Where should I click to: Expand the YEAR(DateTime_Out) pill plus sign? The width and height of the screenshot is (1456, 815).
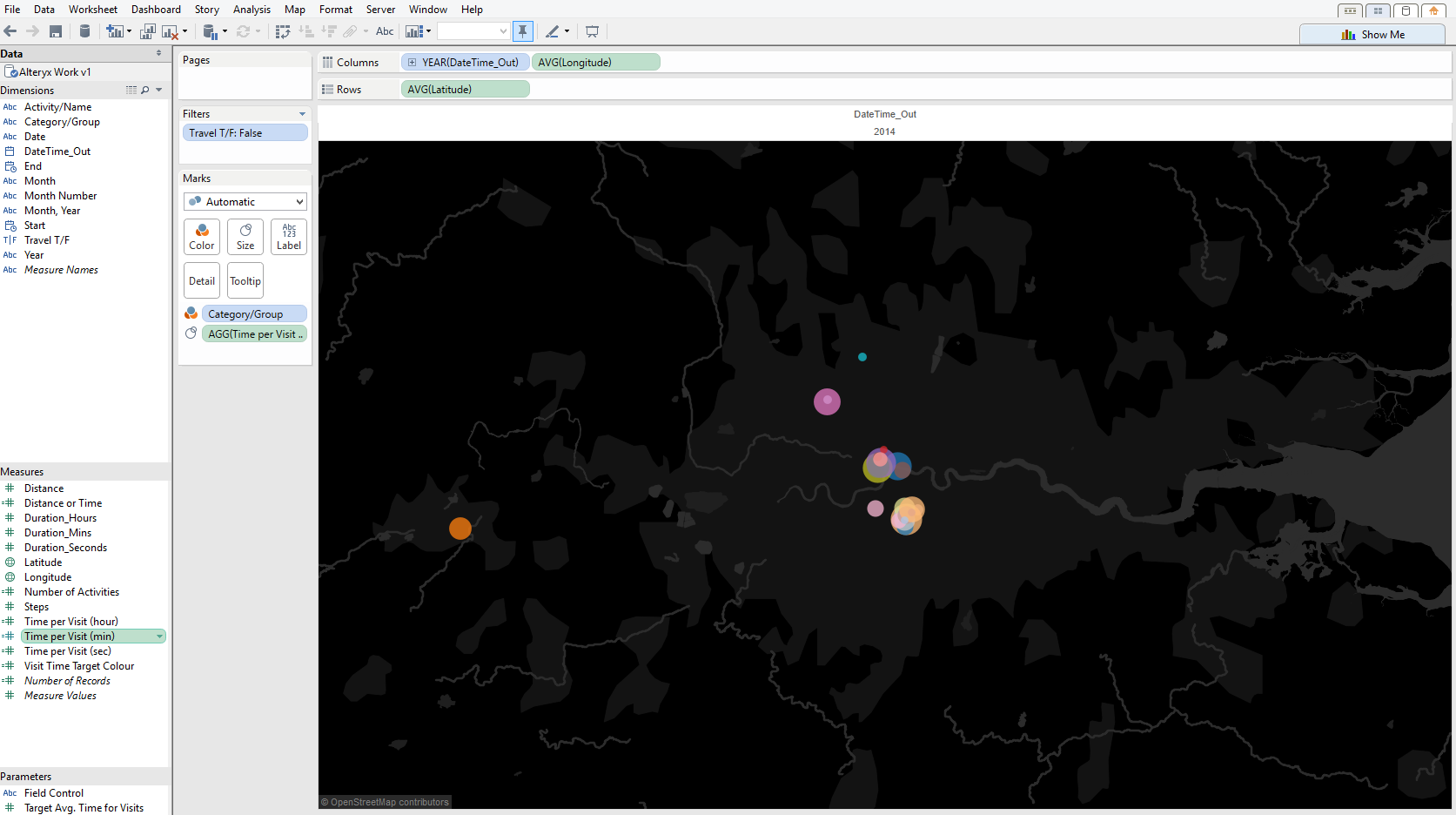(x=413, y=63)
